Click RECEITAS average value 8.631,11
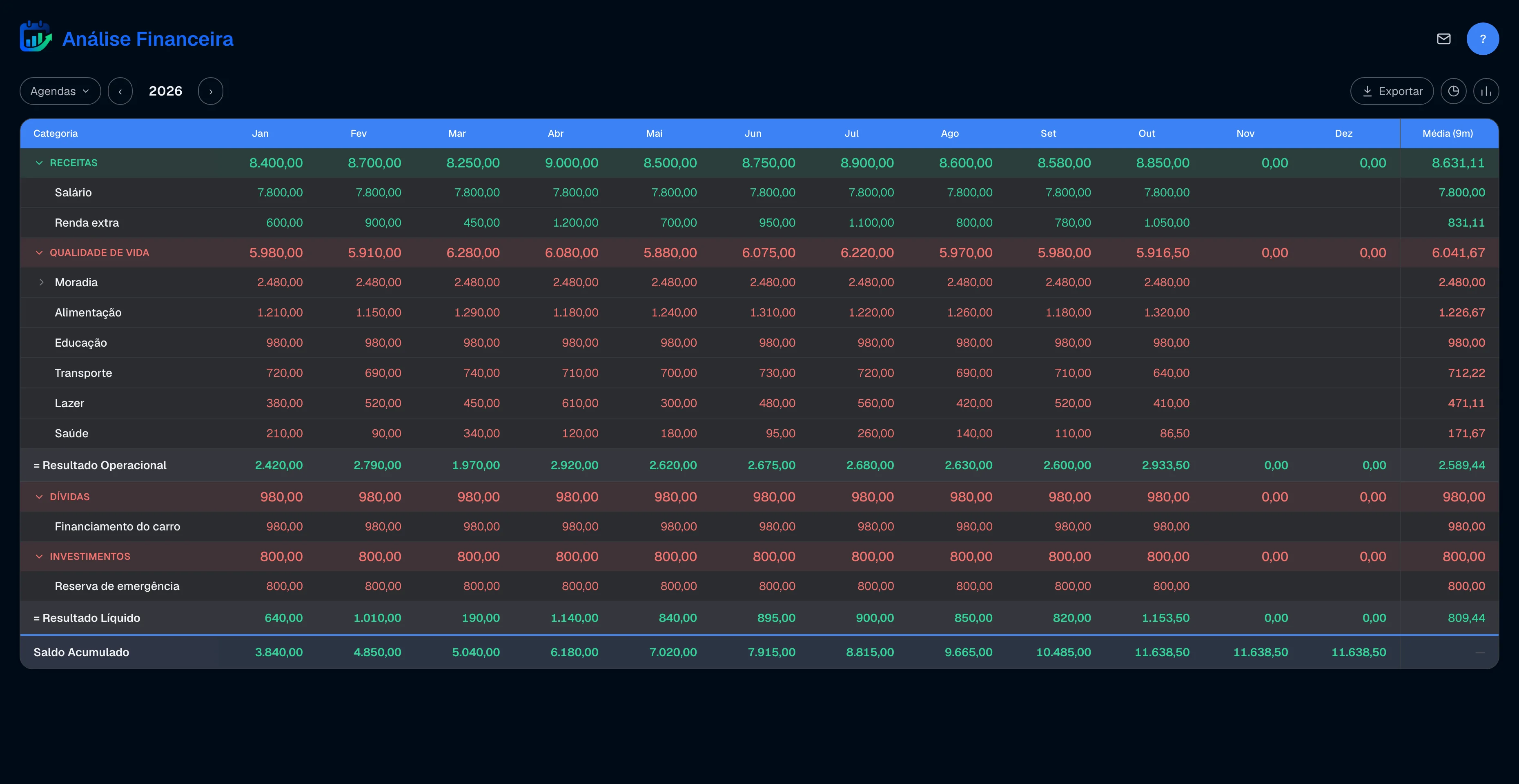The height and width of the screenshot is (784, 1519). 1458,163
